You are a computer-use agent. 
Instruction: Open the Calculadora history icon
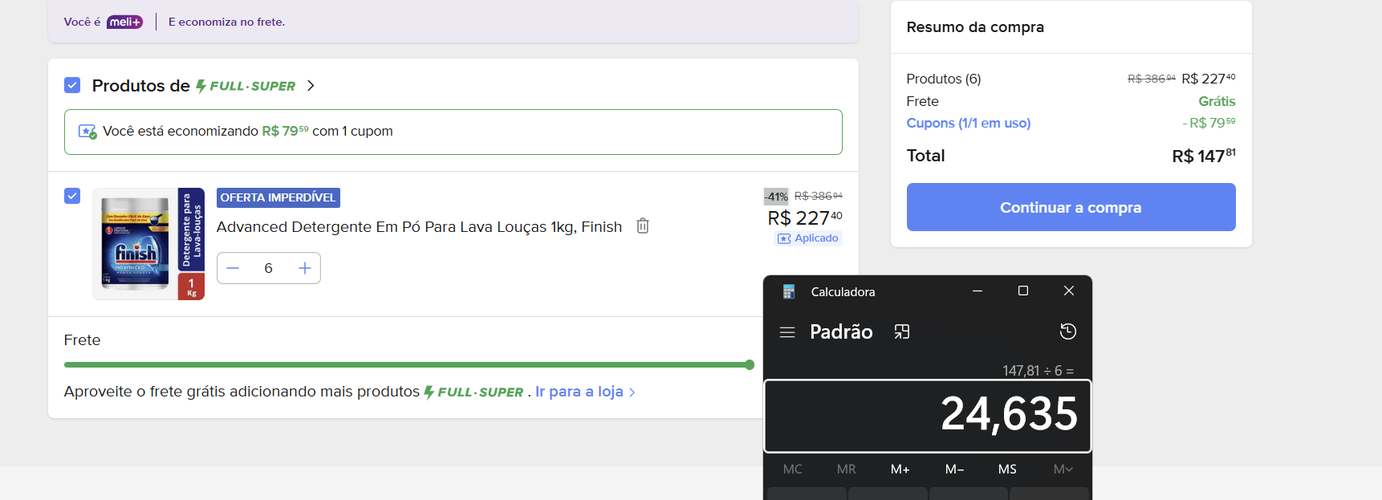(x=1068, y=332)
